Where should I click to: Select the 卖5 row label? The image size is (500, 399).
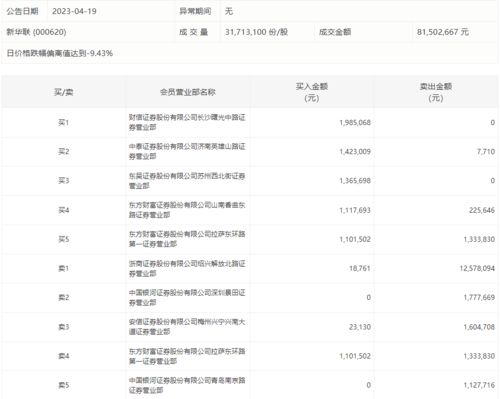(x=63, y=385)
